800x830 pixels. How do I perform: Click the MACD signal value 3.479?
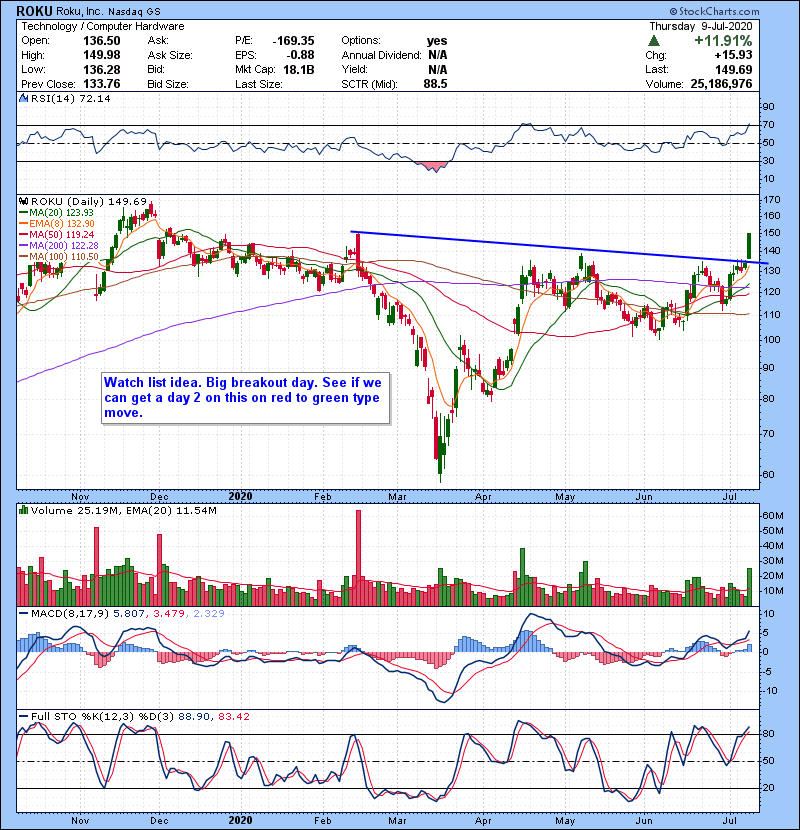[x=168, y=614]
